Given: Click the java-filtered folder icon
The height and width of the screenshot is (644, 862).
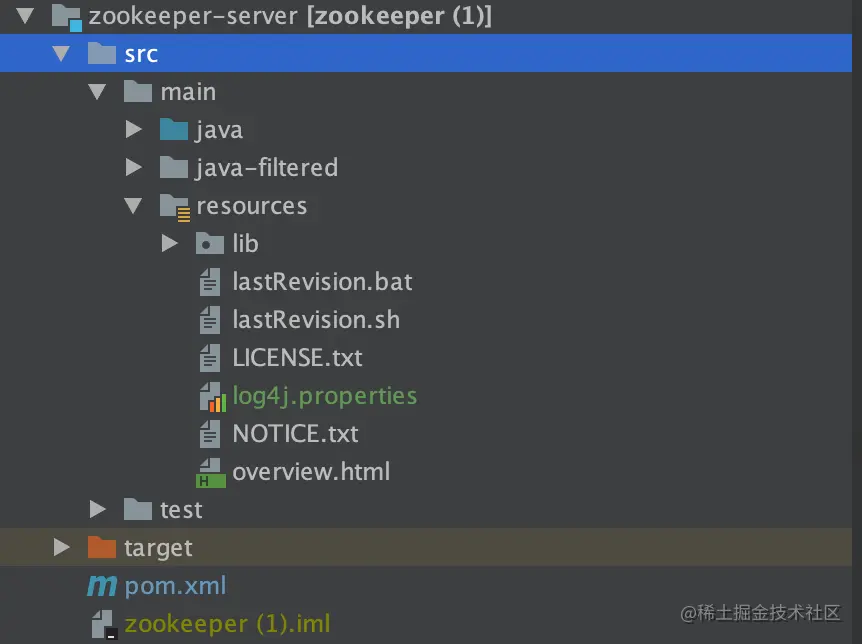Looking at the screenshot, I should (174, 167).
